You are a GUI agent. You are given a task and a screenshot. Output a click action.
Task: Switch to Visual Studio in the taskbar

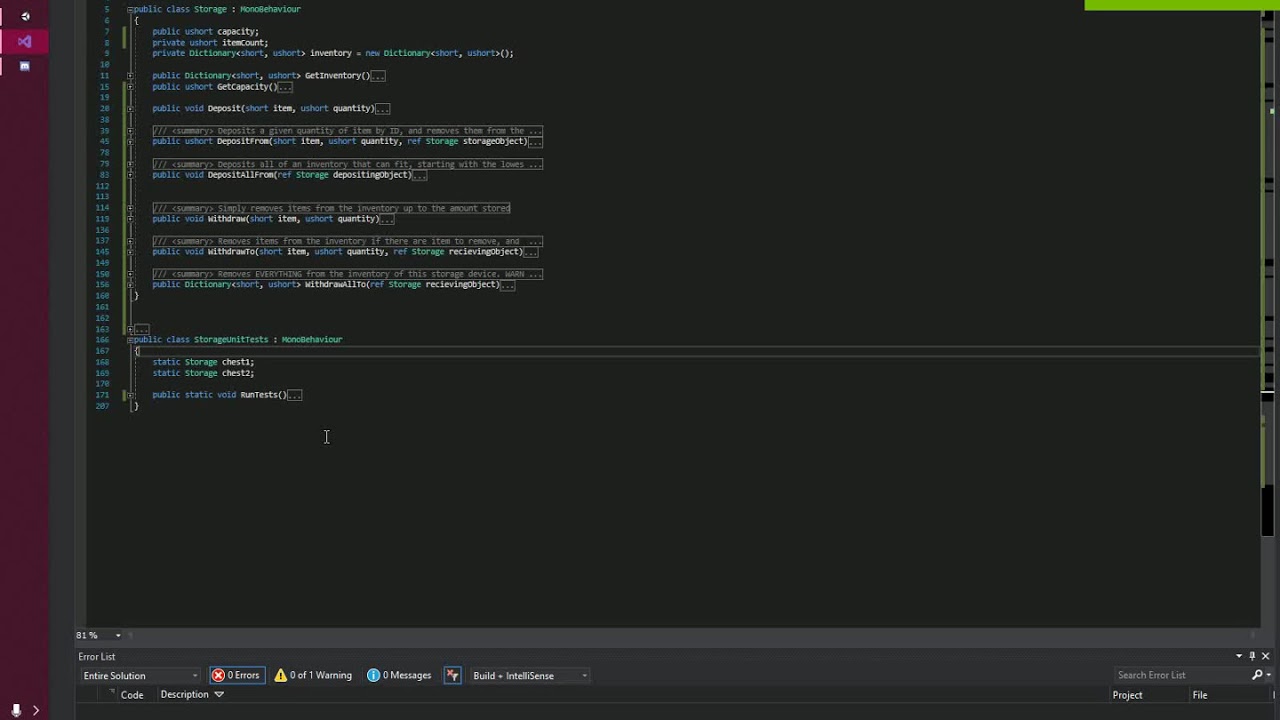point(25,41)
